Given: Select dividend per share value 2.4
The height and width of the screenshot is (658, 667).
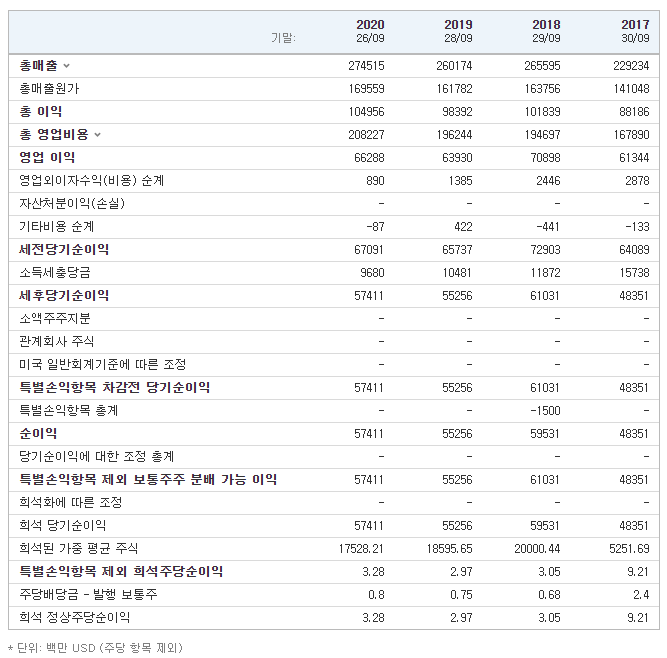Looking at the screenshot, I should tap(641, 595).
